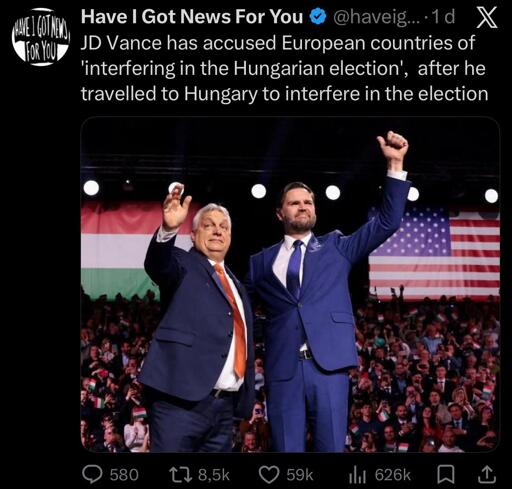Click the Hungarian flag in the photo
512x489 pixels.
tap(120, 250)
